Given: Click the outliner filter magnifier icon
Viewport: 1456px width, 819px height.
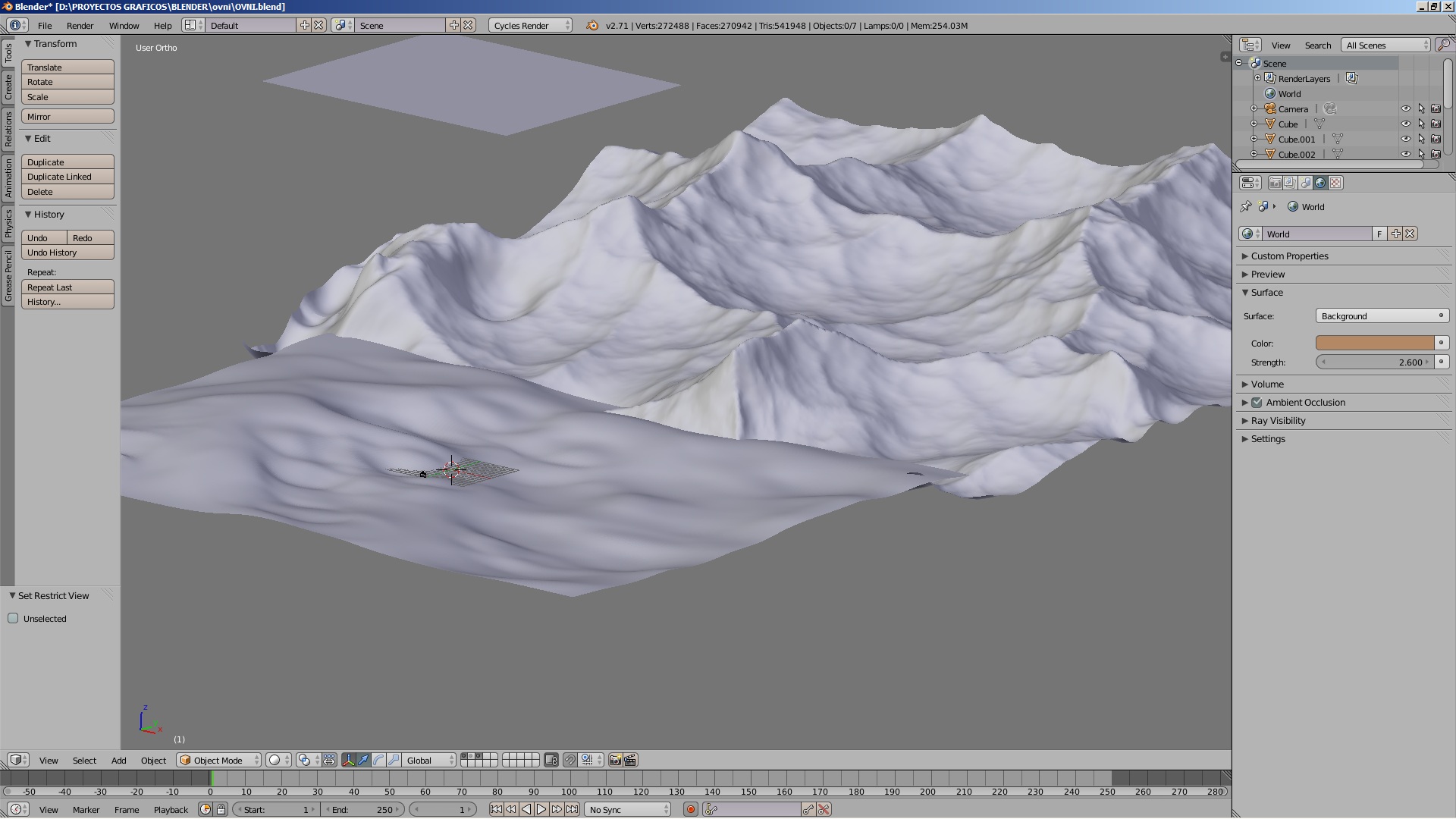Looking at the screenshot, I should (1442, 45).
